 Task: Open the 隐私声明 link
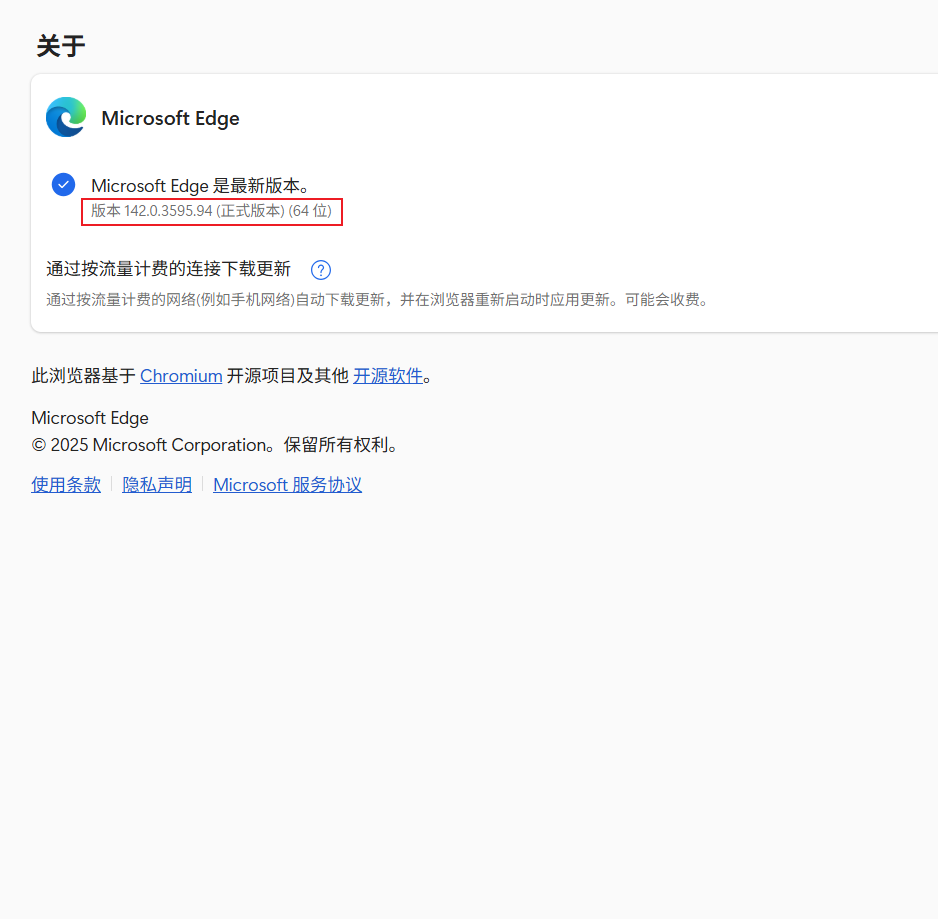157,485
